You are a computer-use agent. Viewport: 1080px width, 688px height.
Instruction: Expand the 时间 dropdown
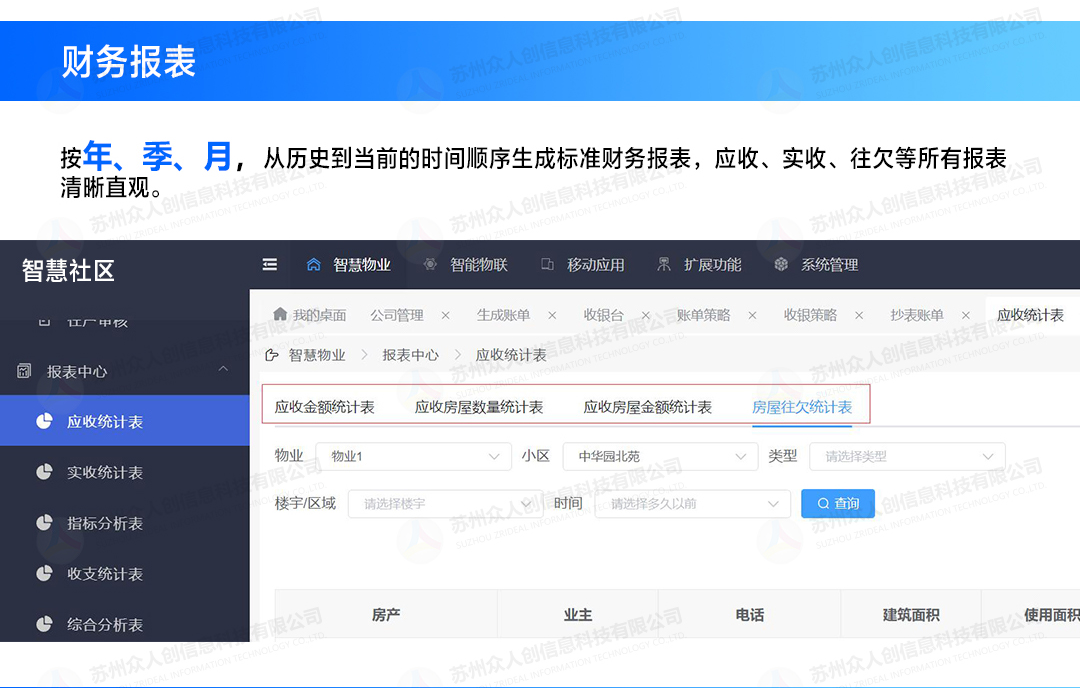(692, 504)
